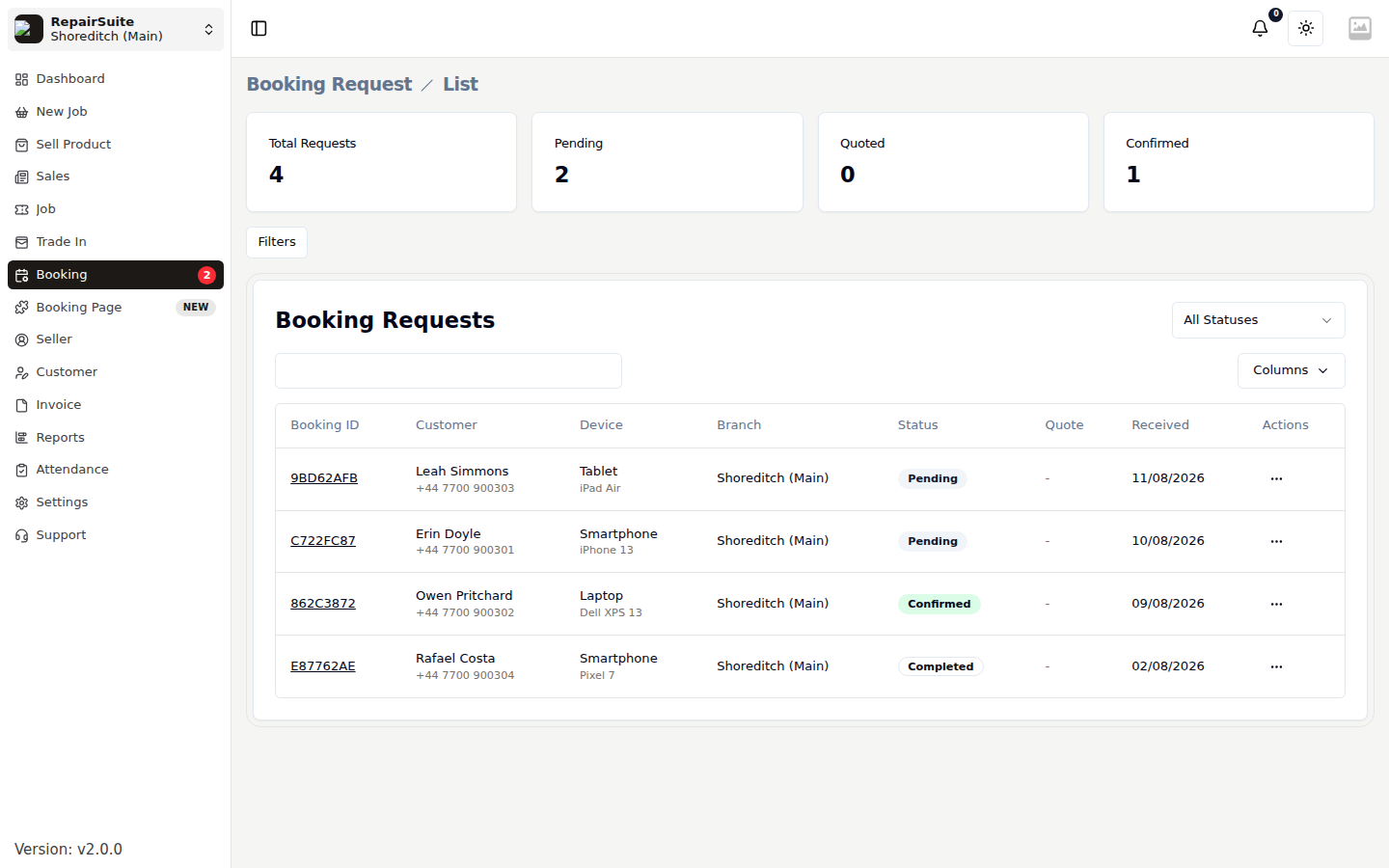Click the Booking Page puzzle icon
This screenshot has height=868, width=1389.
(x=21, y=308)
